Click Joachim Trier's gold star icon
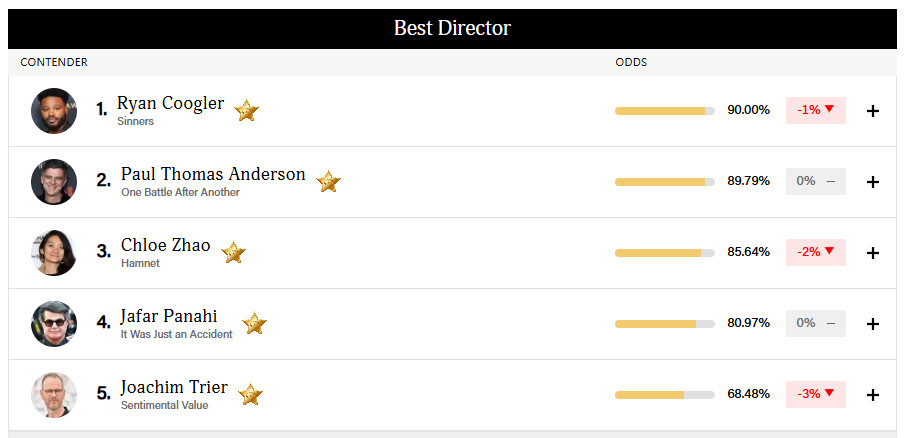905x438 pixels. coord(250,394)
